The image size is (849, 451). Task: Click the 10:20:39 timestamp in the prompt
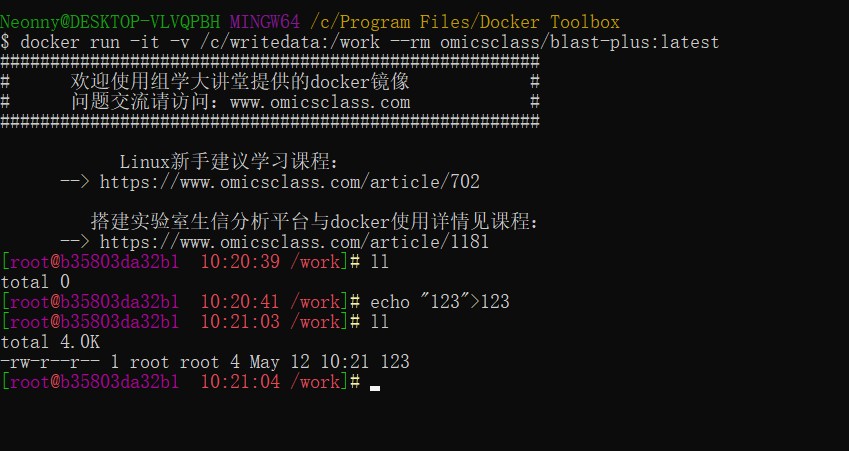tap(240, 262)
